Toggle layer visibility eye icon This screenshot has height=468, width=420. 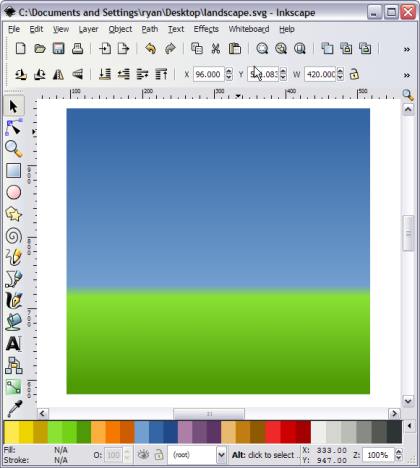(x=143, y=454)
